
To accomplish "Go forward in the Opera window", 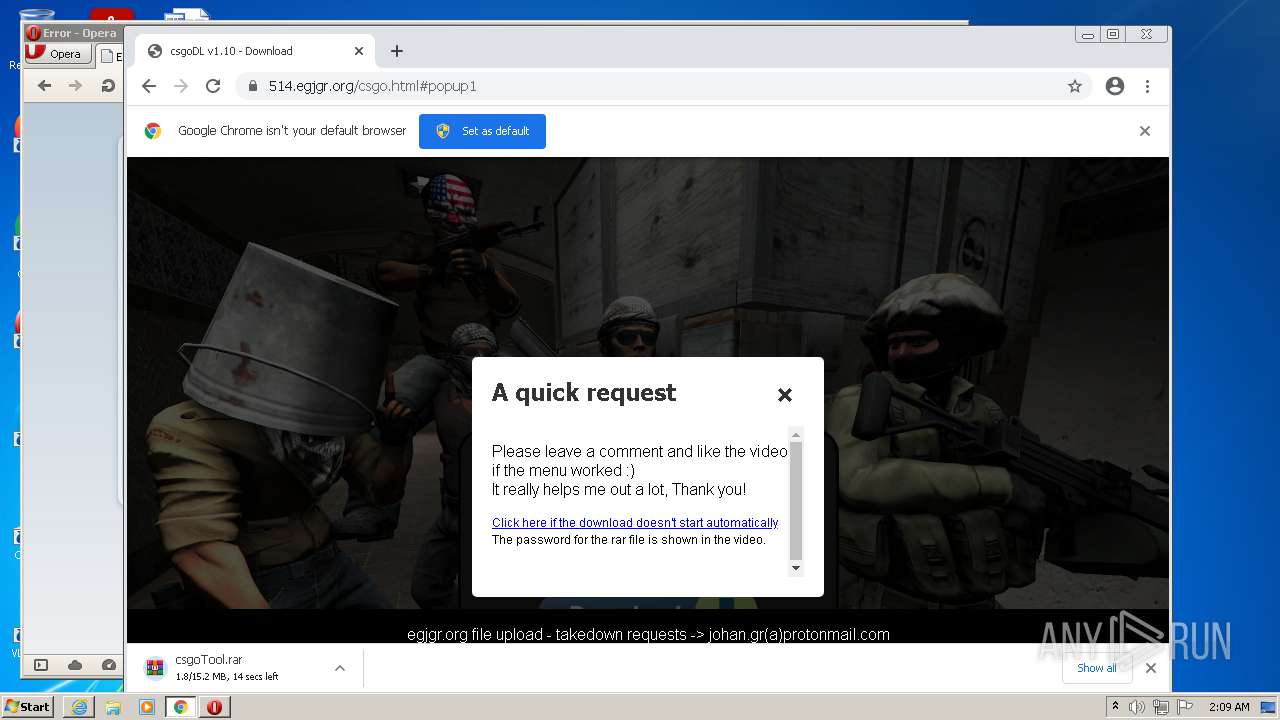I will click(75, 86).
